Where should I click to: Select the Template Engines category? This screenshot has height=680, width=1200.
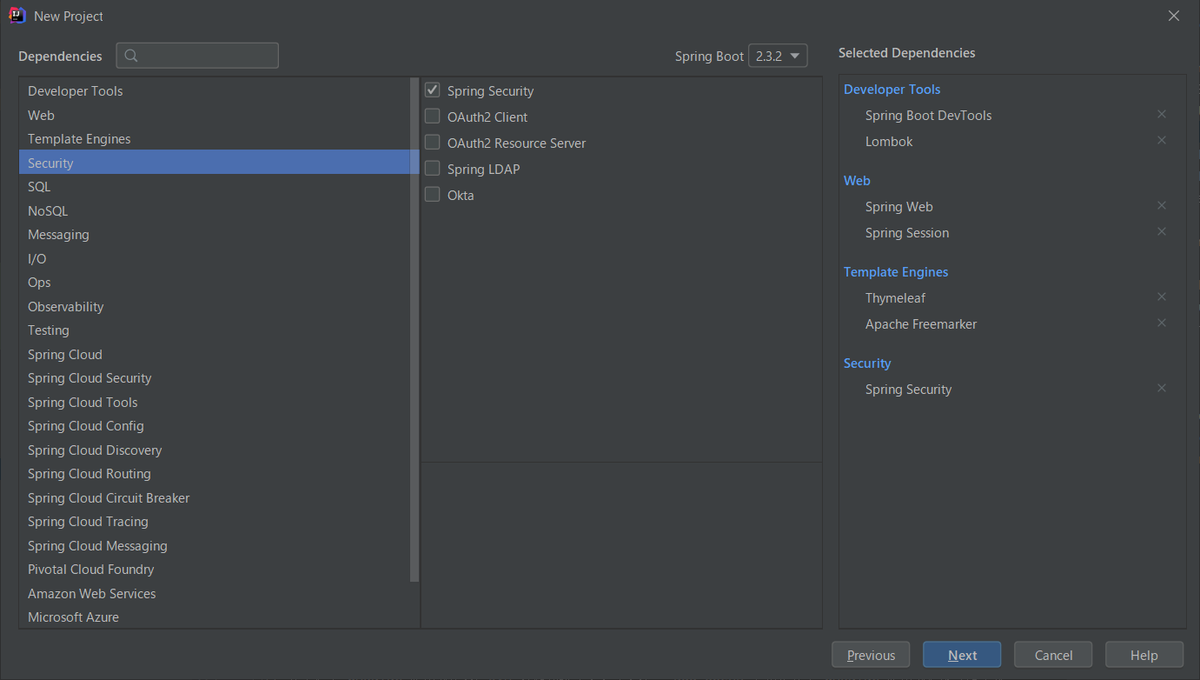pos(214,139)
